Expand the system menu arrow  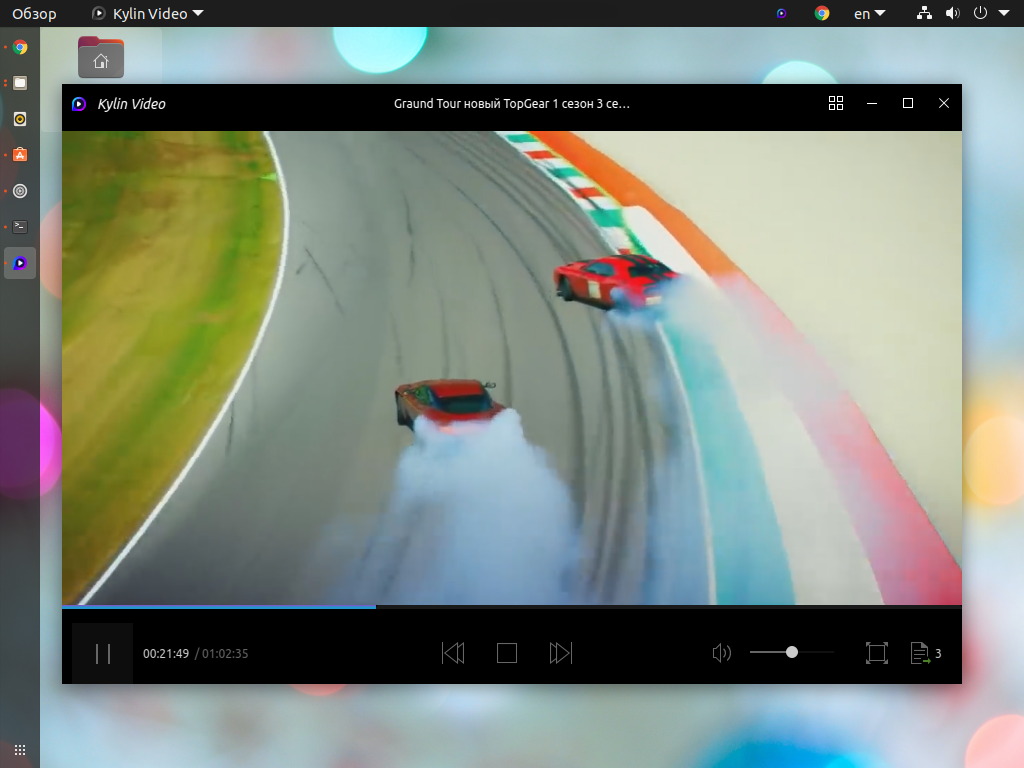[x=1004, y=13]
